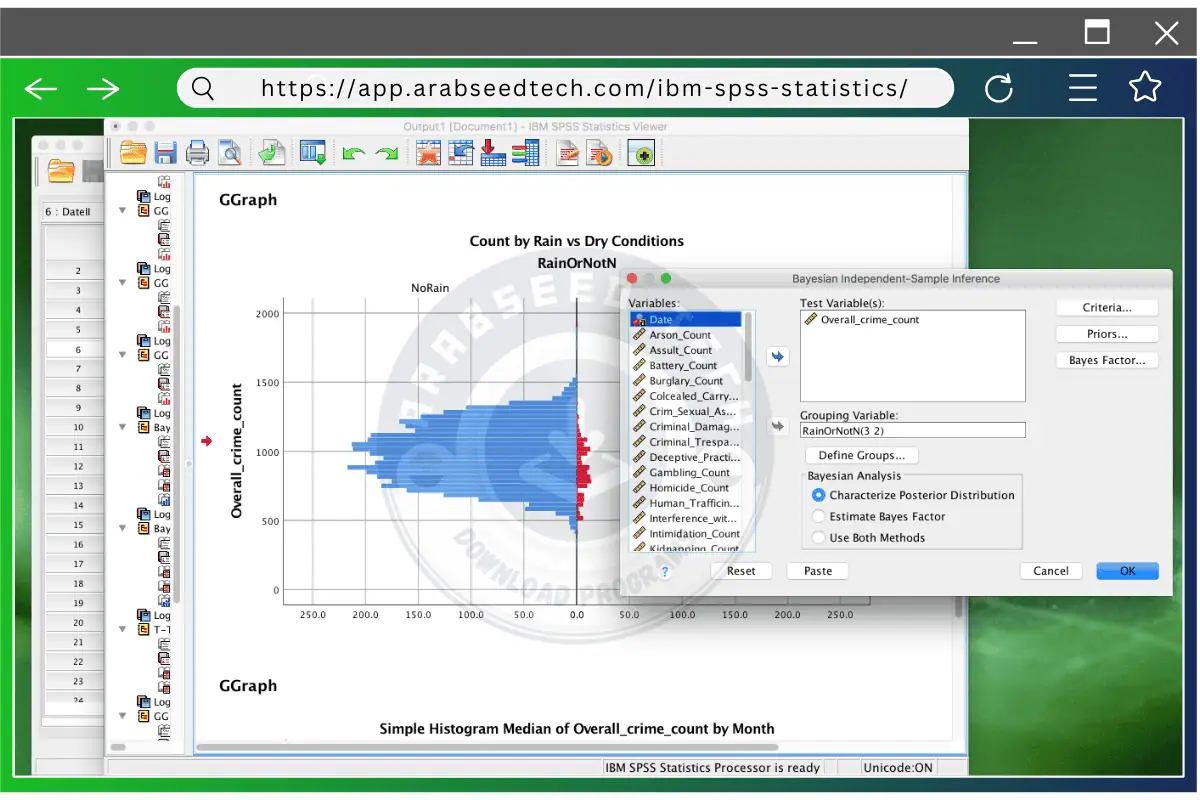
Task: Click the blue Help question mark icon
Action: [x=665, y=572]
